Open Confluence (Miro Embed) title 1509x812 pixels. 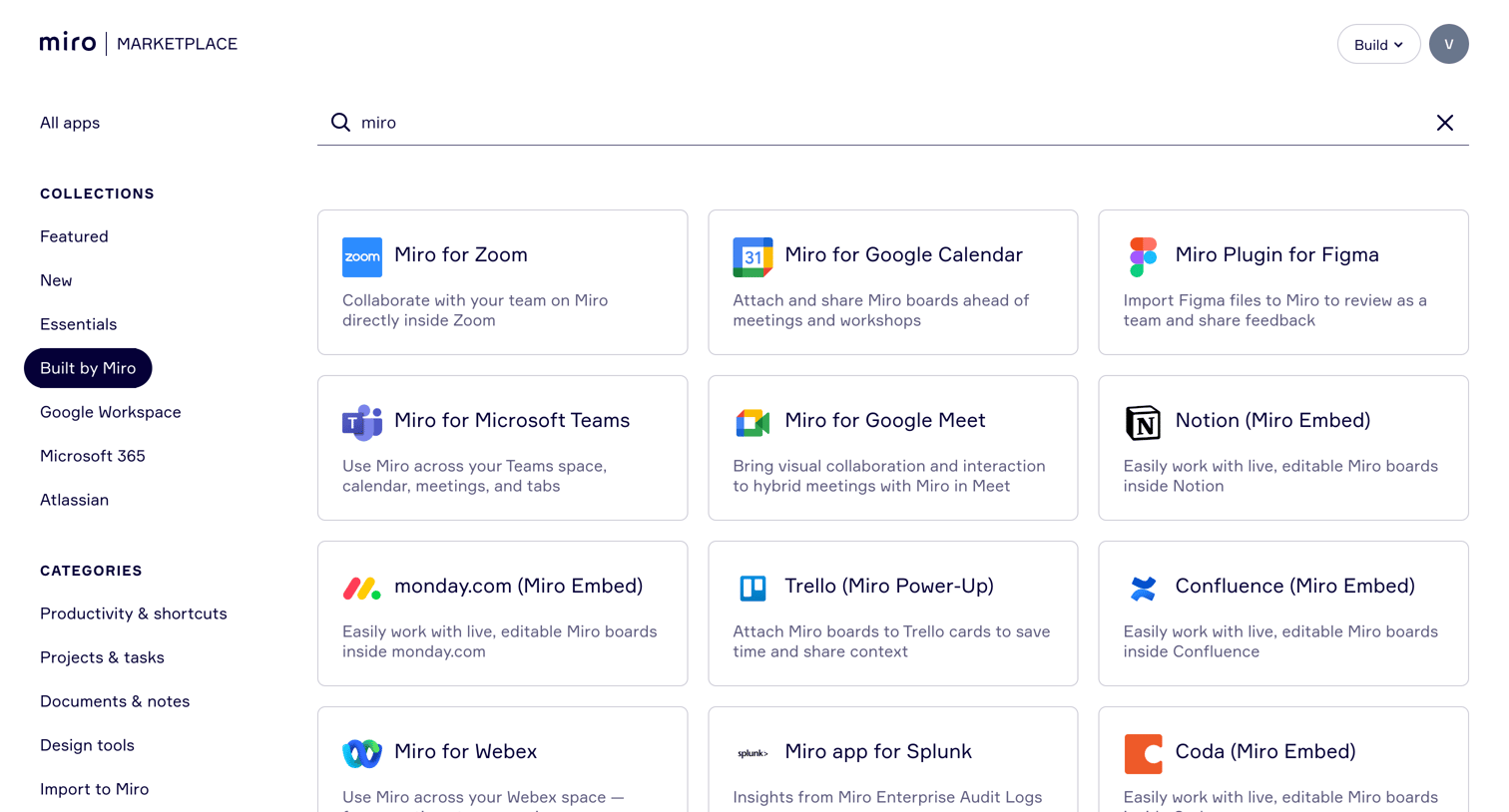click(1294, 586)
